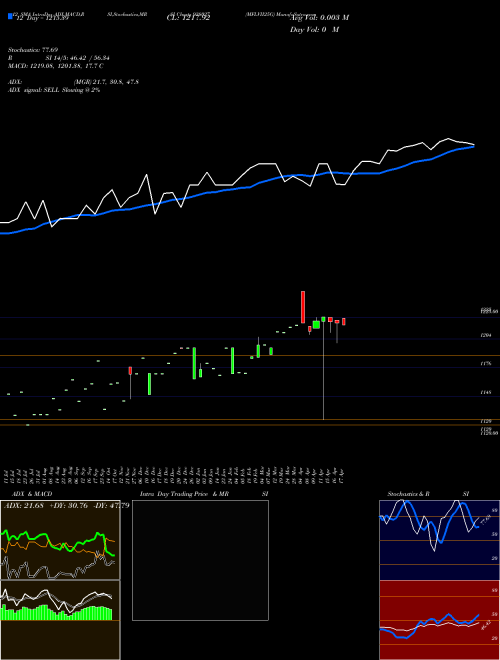Click the Stochastics & RSI panel title
The width and height of the screenshot is (500, 660).
pyautogui.click(x=428, y=494)
